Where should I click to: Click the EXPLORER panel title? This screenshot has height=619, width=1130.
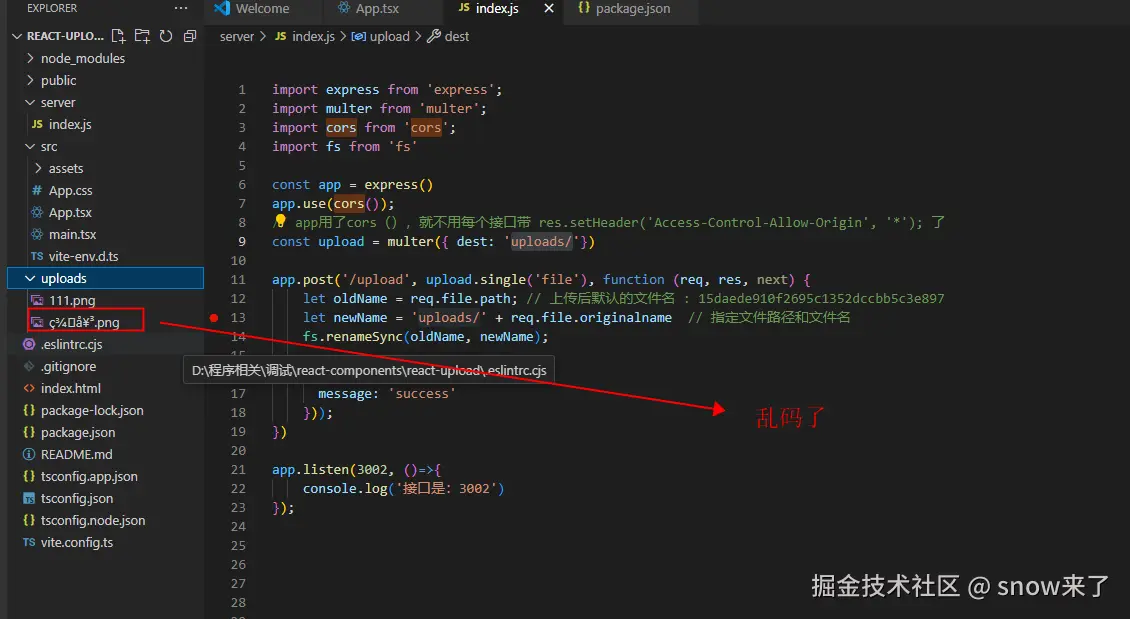(x=52, y=9)
